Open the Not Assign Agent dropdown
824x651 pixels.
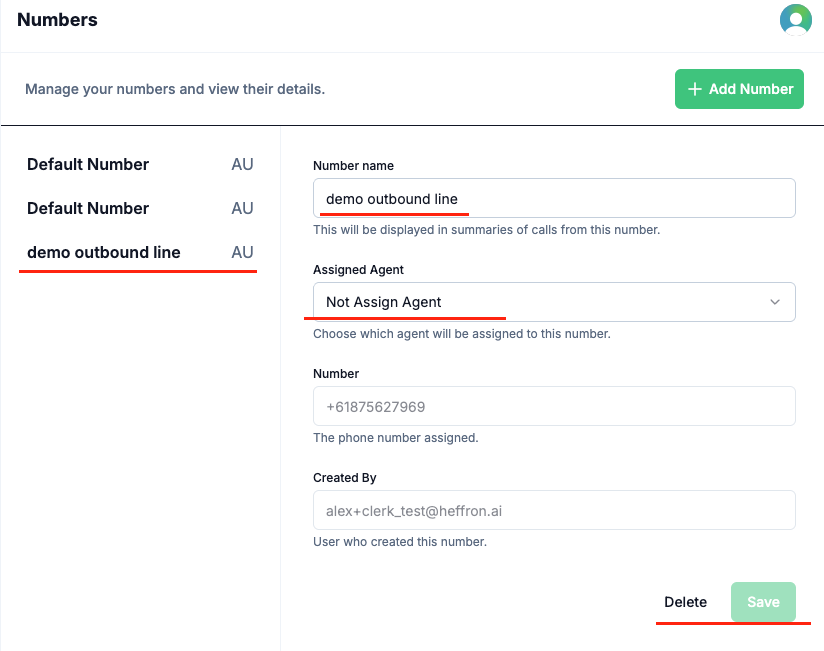[x=554, y=302]
